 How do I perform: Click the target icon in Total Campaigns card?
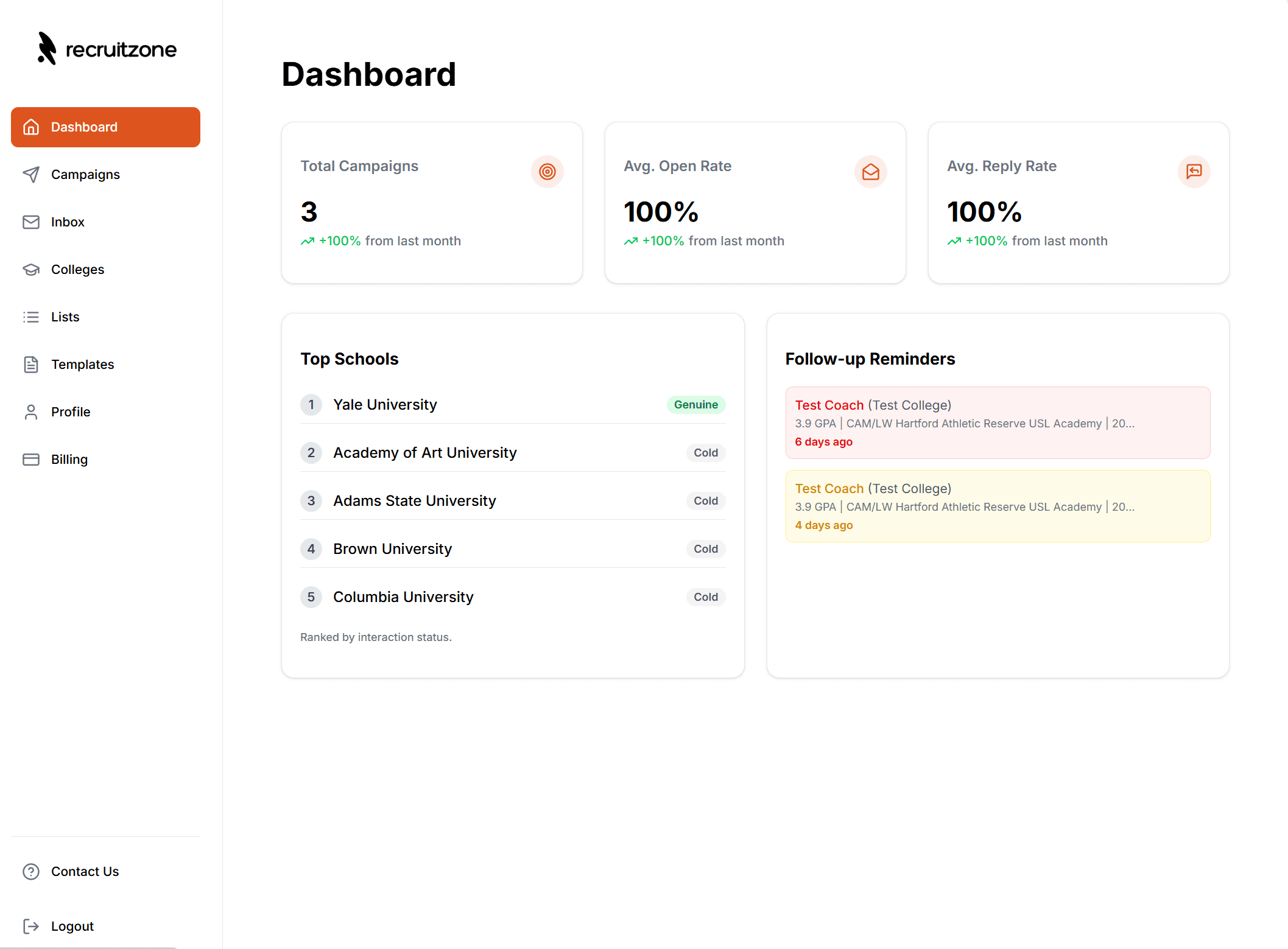[547, 172]
